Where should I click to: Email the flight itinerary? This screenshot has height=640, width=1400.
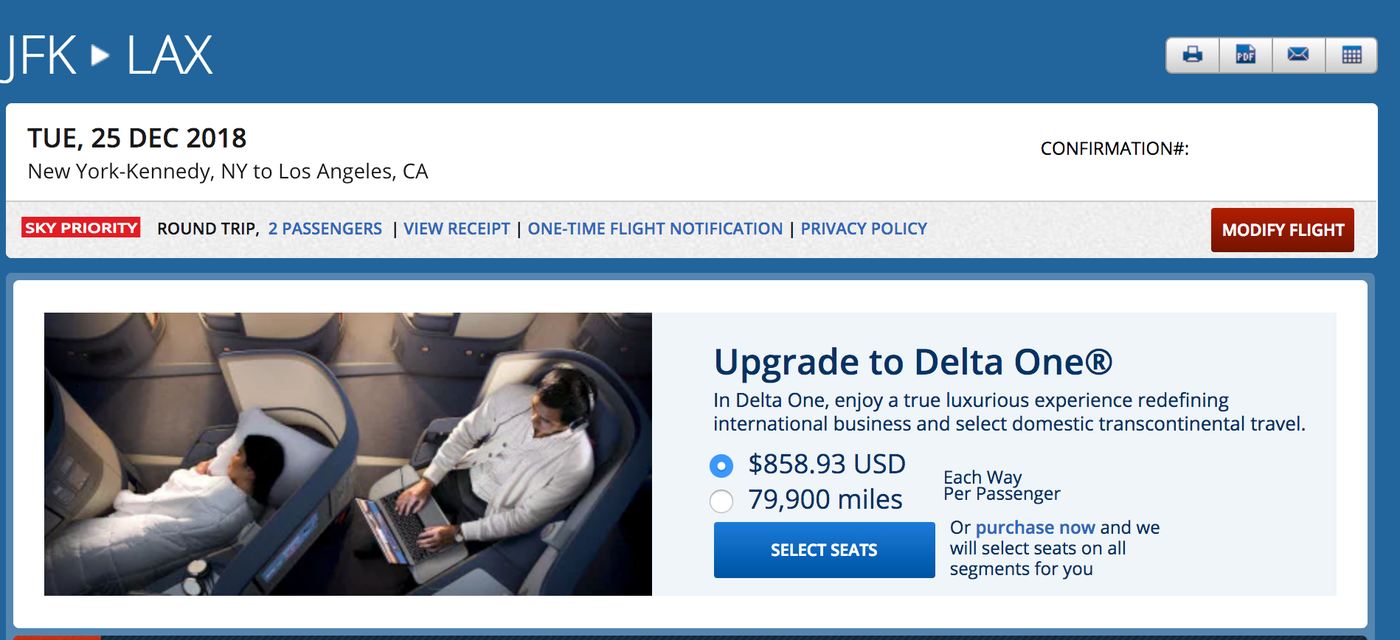pos(1298,55)
